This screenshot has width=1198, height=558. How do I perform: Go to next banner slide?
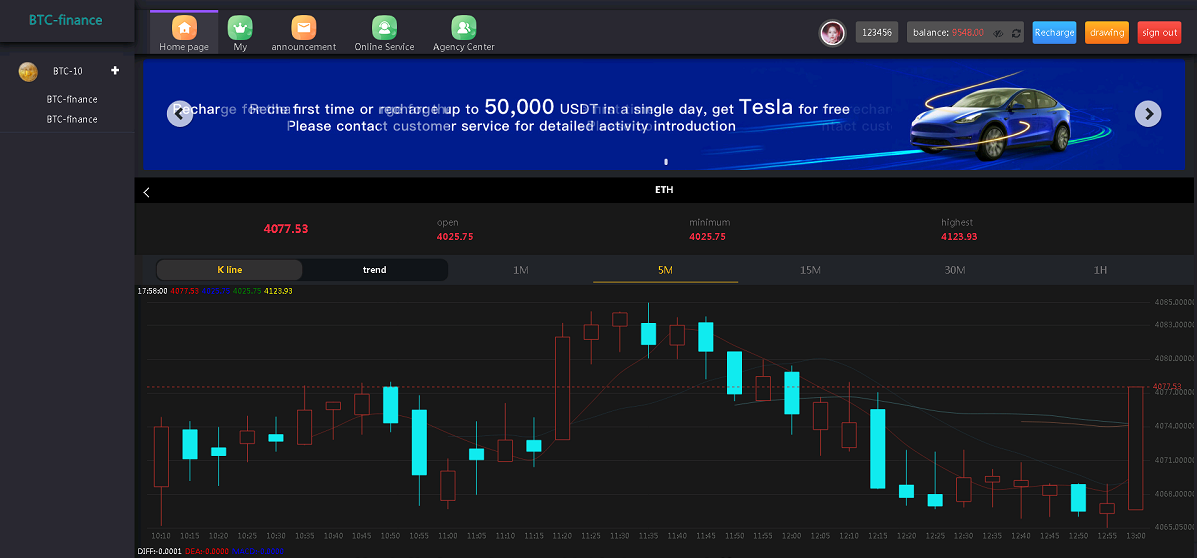pyautogui.click(x=1148, y=114)
